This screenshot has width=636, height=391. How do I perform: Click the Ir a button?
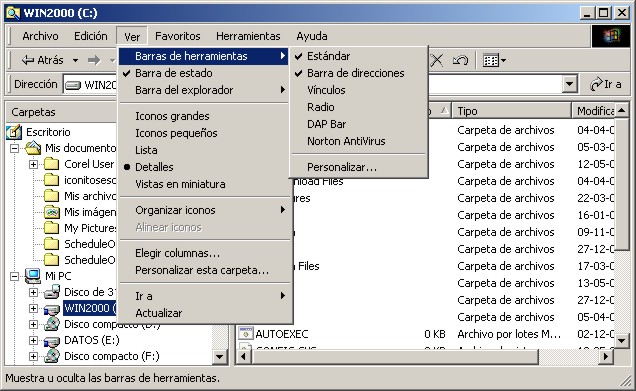606,84
